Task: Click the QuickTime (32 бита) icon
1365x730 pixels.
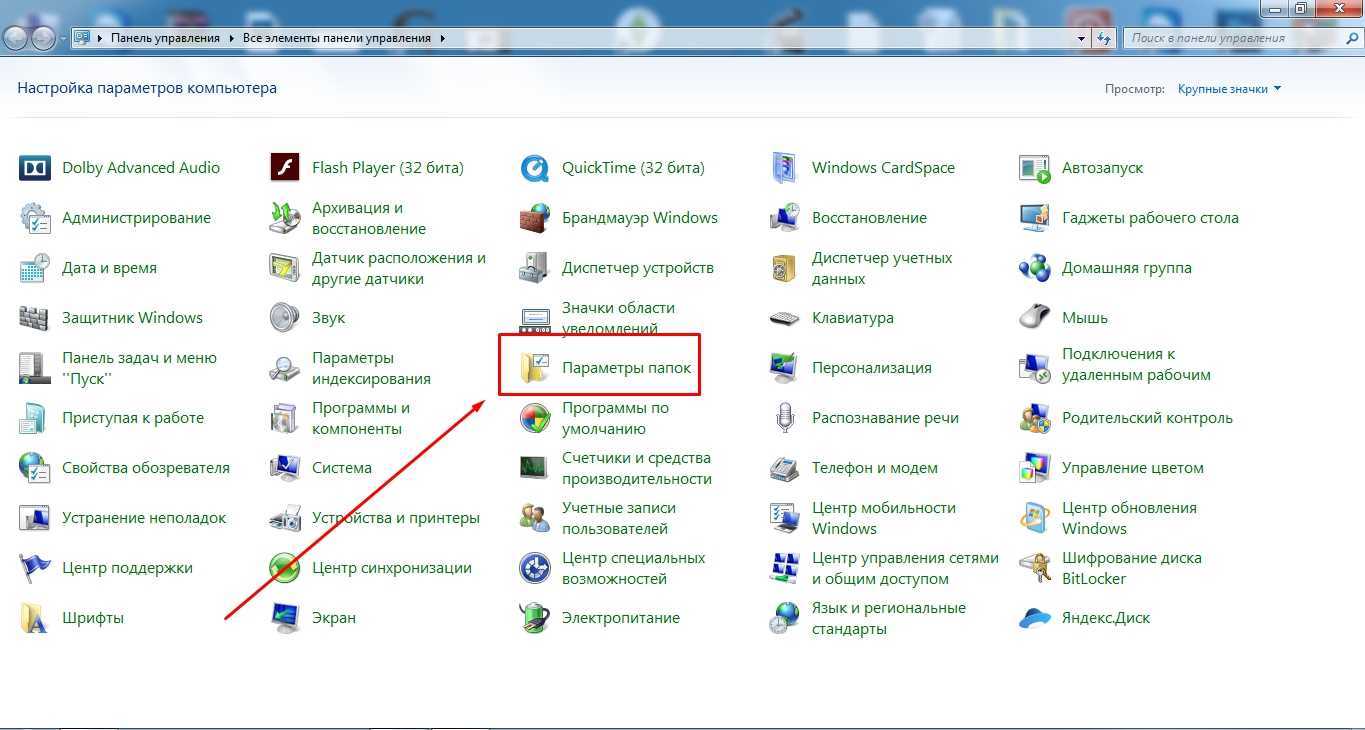Action: pyautogui.click(x=535, y=168)
